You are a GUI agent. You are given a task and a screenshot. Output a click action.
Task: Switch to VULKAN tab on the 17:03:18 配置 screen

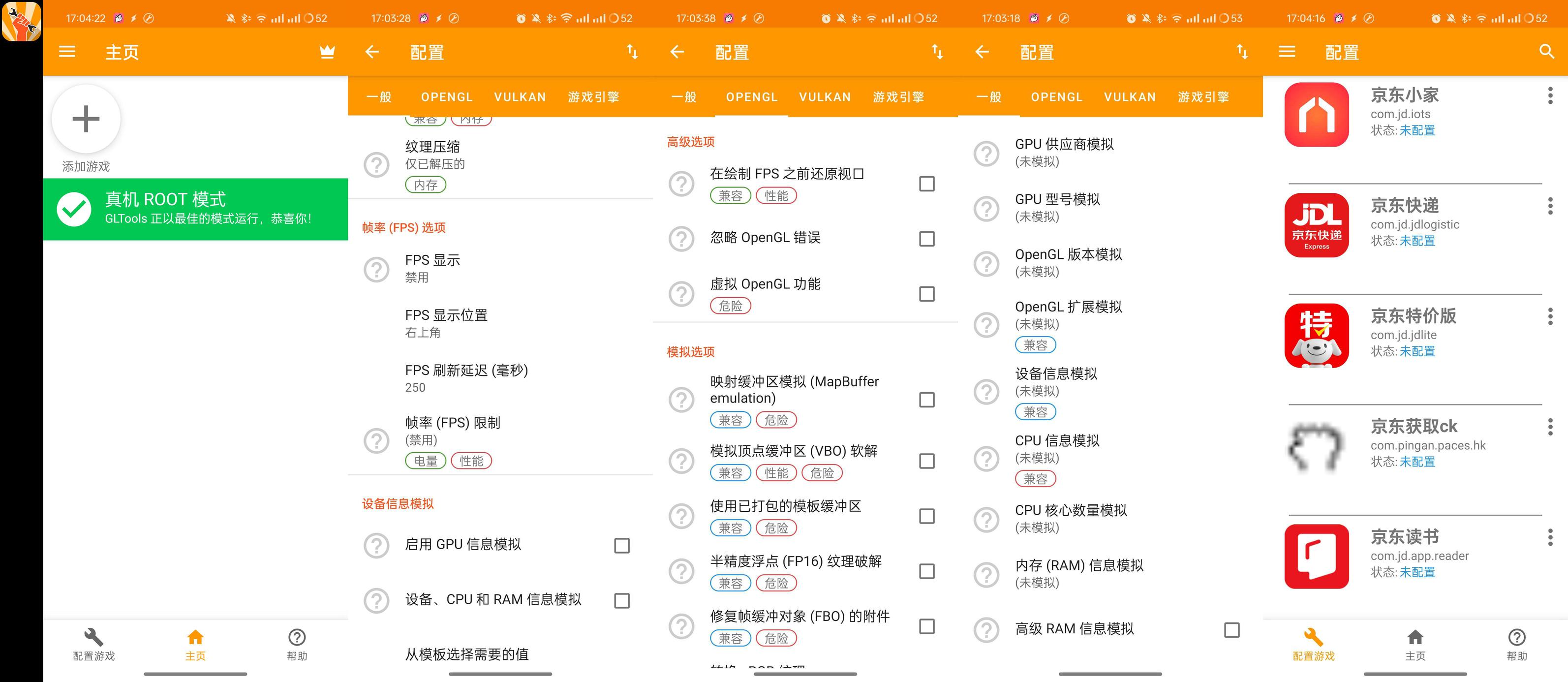coord(1130,97)
